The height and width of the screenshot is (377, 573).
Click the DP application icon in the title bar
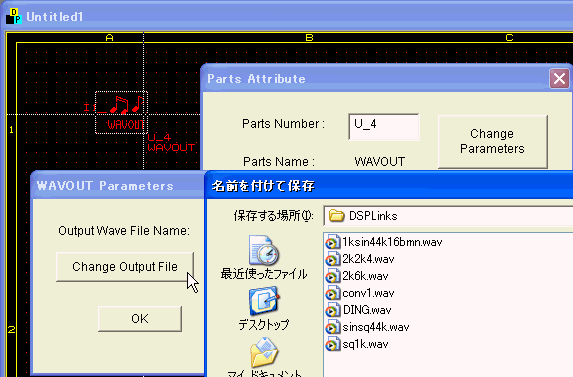click(x=14, y=16)
